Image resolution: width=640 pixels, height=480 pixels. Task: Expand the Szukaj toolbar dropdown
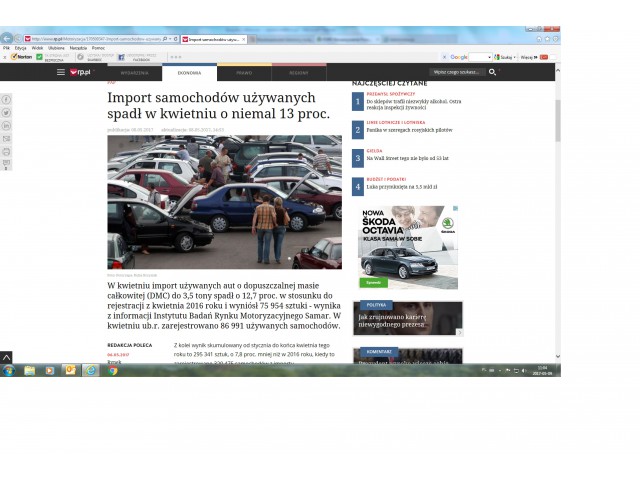520,57
